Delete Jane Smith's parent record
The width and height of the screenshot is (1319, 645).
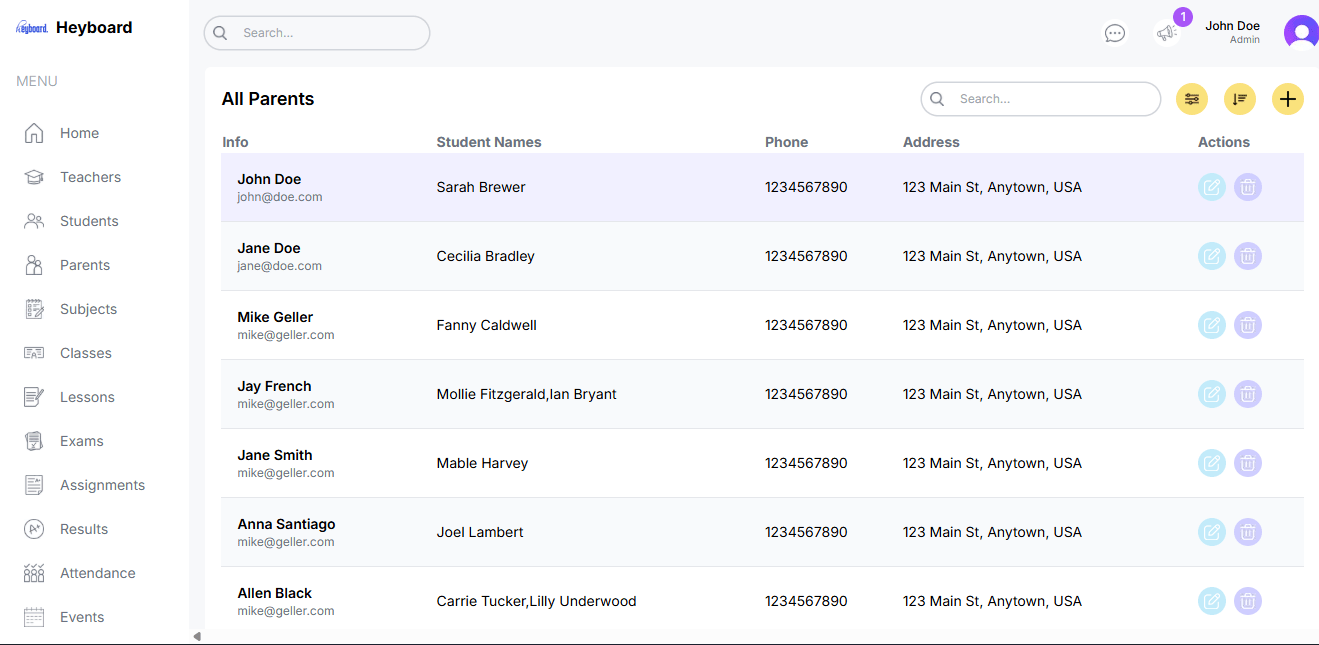pyautogui.click(x=1248, y=463)
